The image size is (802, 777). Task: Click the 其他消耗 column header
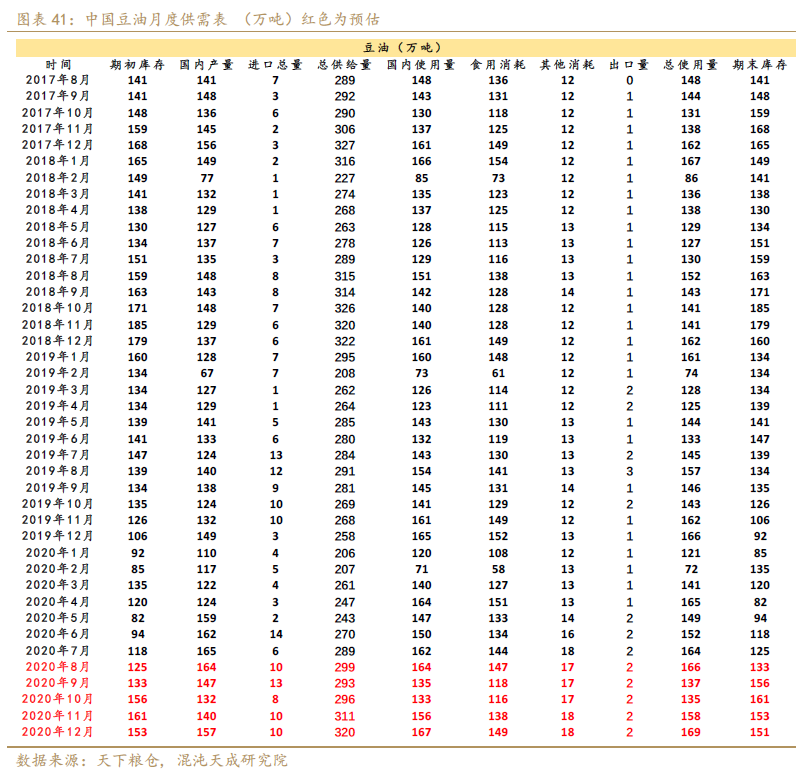click(567, 65)
